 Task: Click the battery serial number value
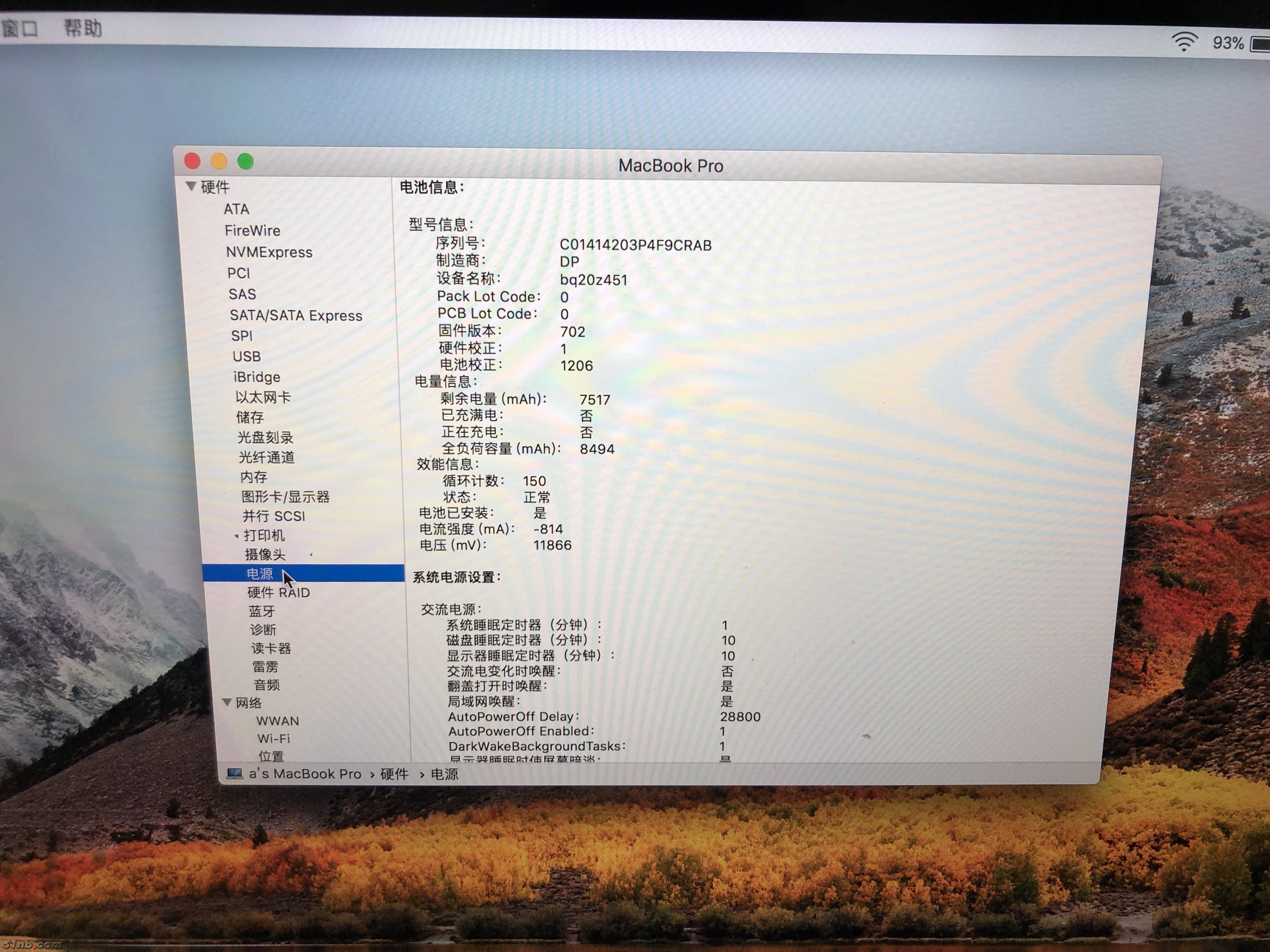[x=636, y=245]
